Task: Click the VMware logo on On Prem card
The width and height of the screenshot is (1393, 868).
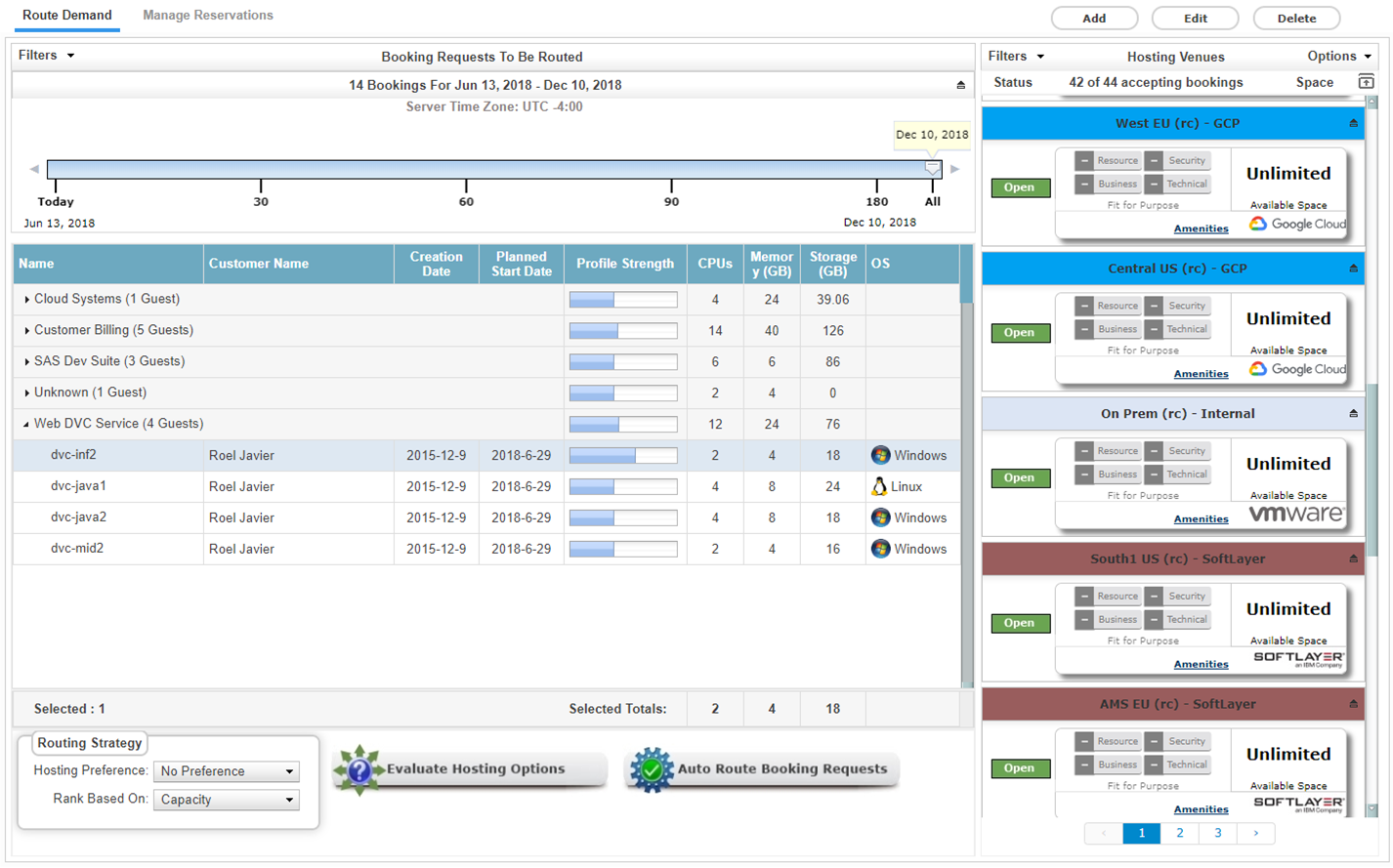Action: tap(1296, 514)
